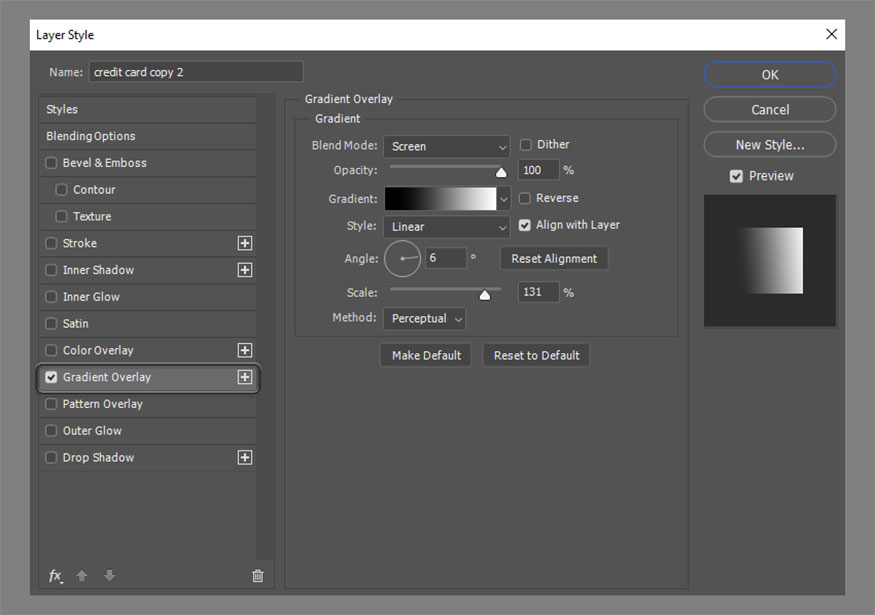875x615 pixels.
Task: Click the Scale slider handle
Action: click(485, 295)
